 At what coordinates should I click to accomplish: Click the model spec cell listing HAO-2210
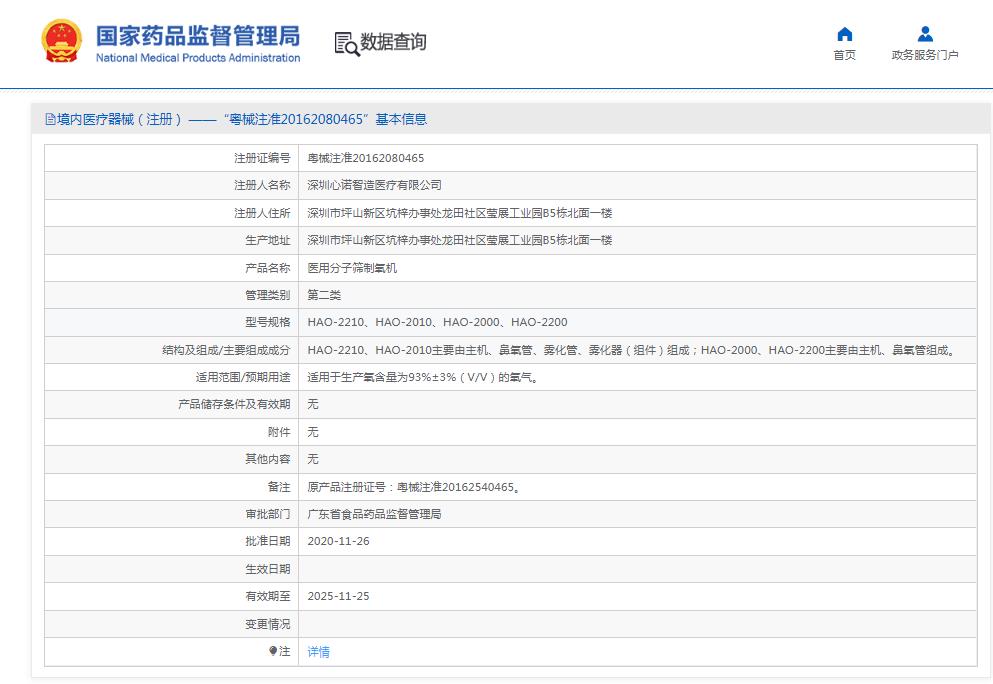point(436,322)
